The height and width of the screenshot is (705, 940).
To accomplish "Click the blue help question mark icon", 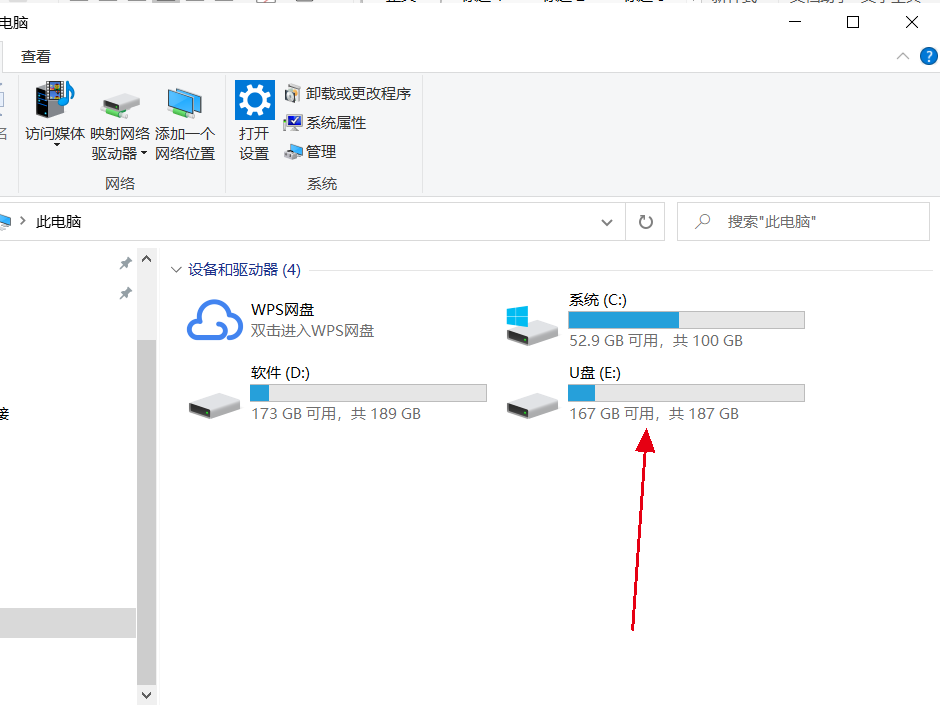I will [x=929, y=56].
